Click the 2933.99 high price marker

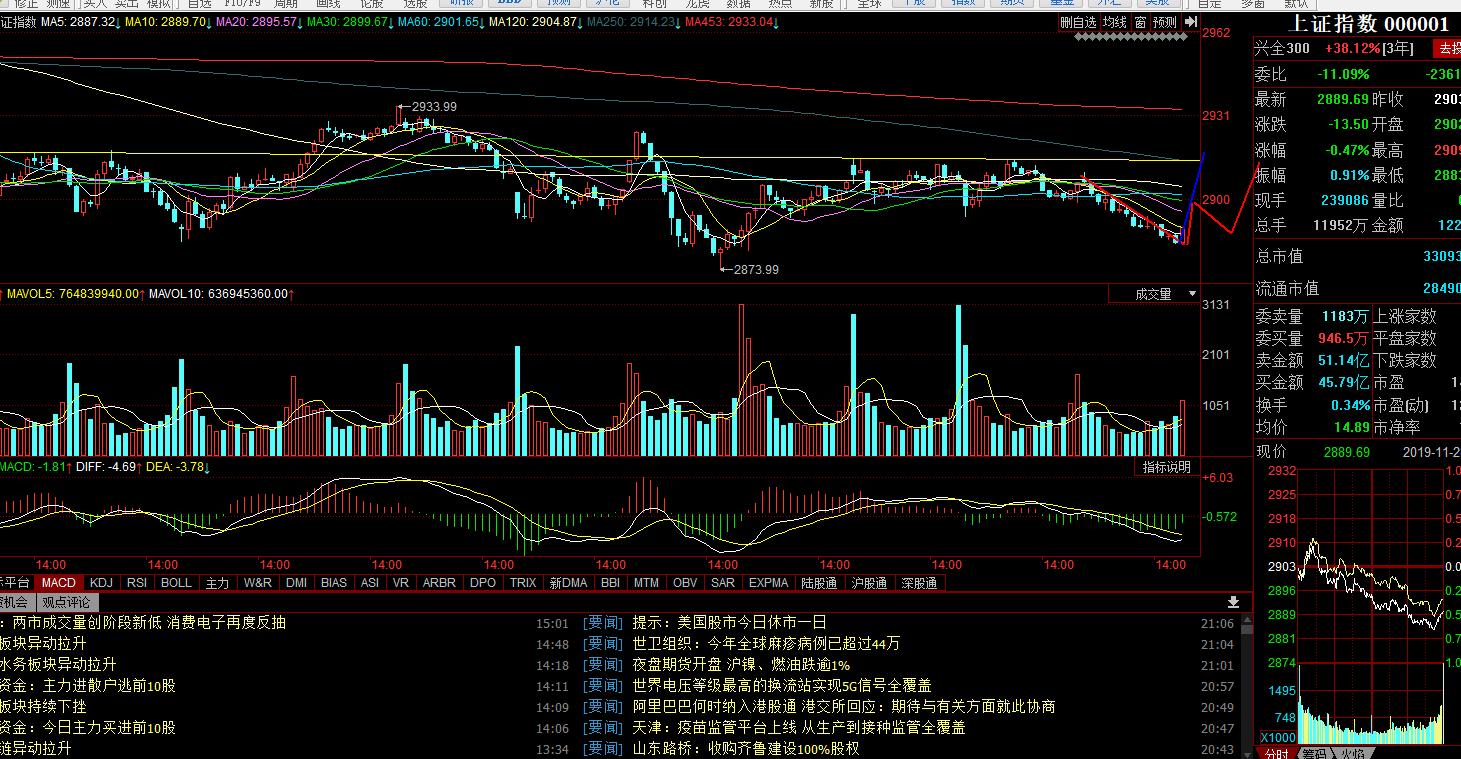pos(434,107)
